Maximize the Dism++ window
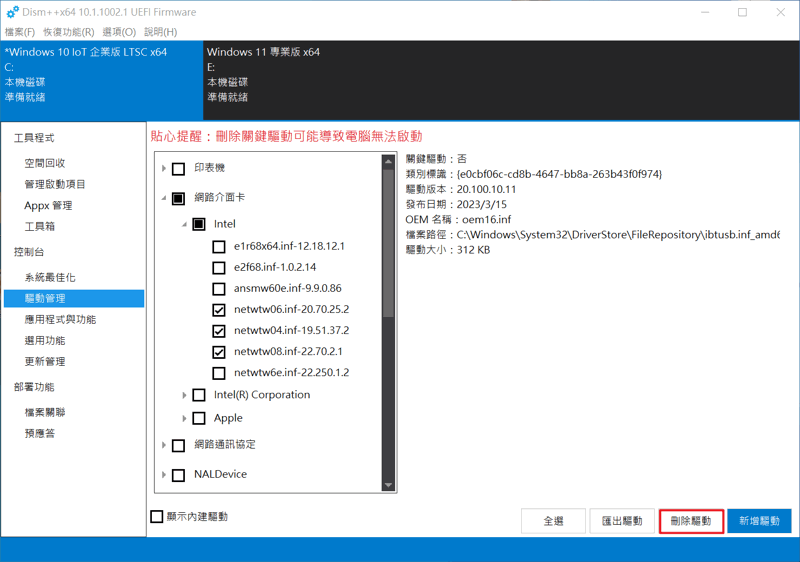The width and height of the screenshot is (800, 562). click(x=742, y=12)
